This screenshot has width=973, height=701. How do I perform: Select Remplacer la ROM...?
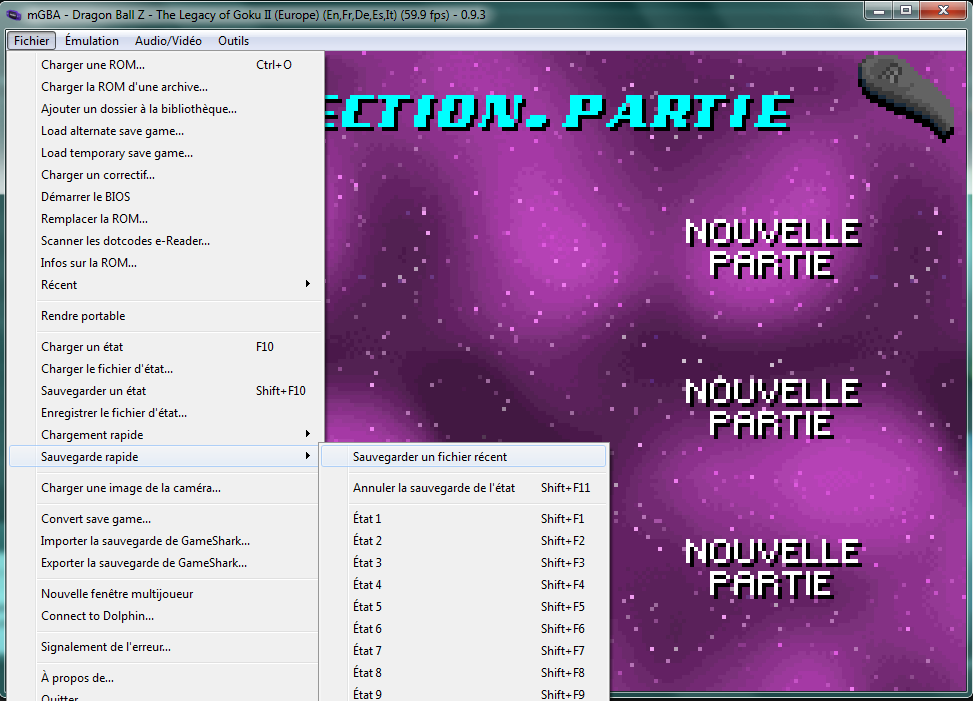point(166,219)
